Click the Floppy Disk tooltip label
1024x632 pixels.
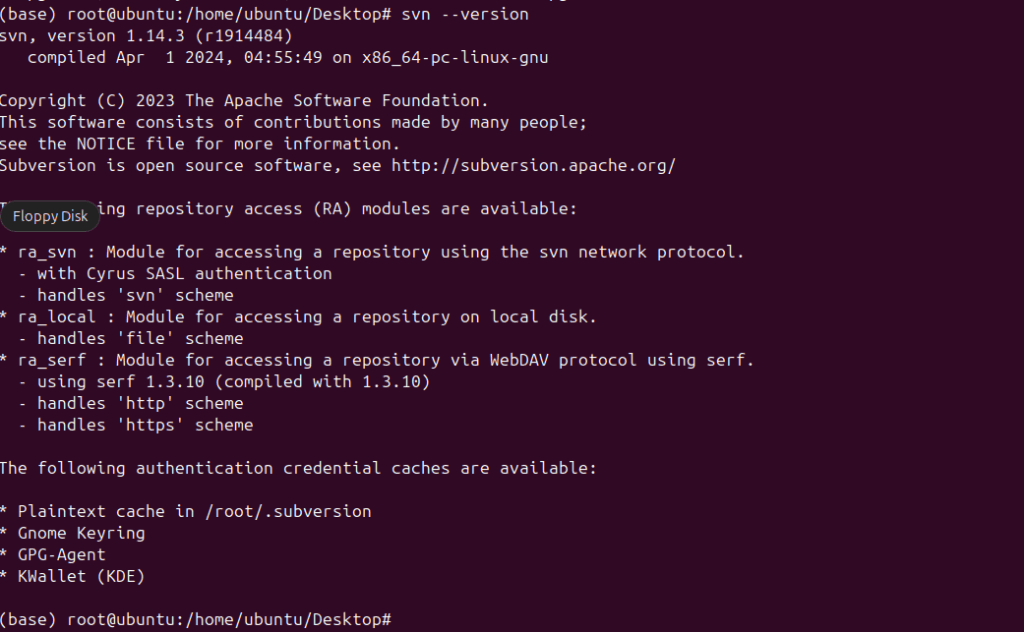(50, 216)
